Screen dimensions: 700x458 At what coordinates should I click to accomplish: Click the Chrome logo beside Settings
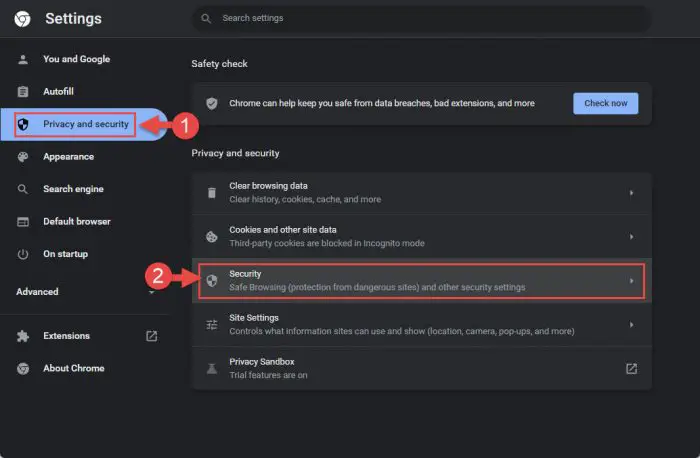[x=22, y=19]
